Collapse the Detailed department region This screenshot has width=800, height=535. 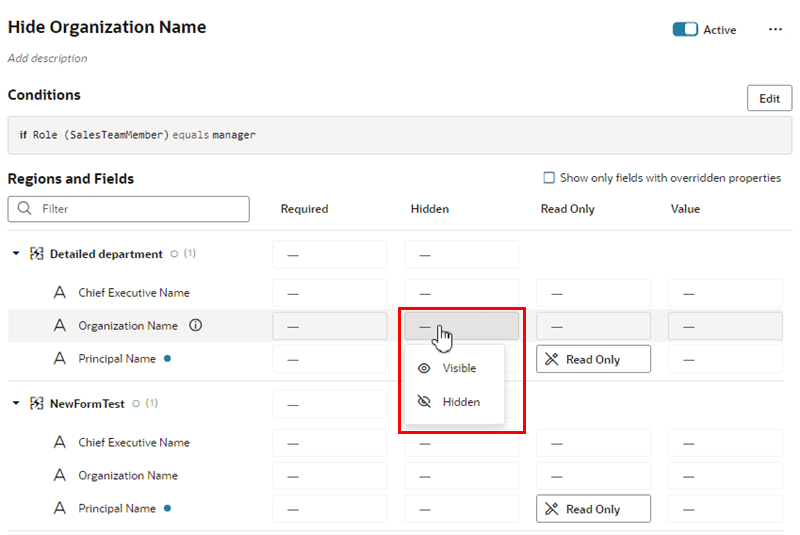(16, 253)
